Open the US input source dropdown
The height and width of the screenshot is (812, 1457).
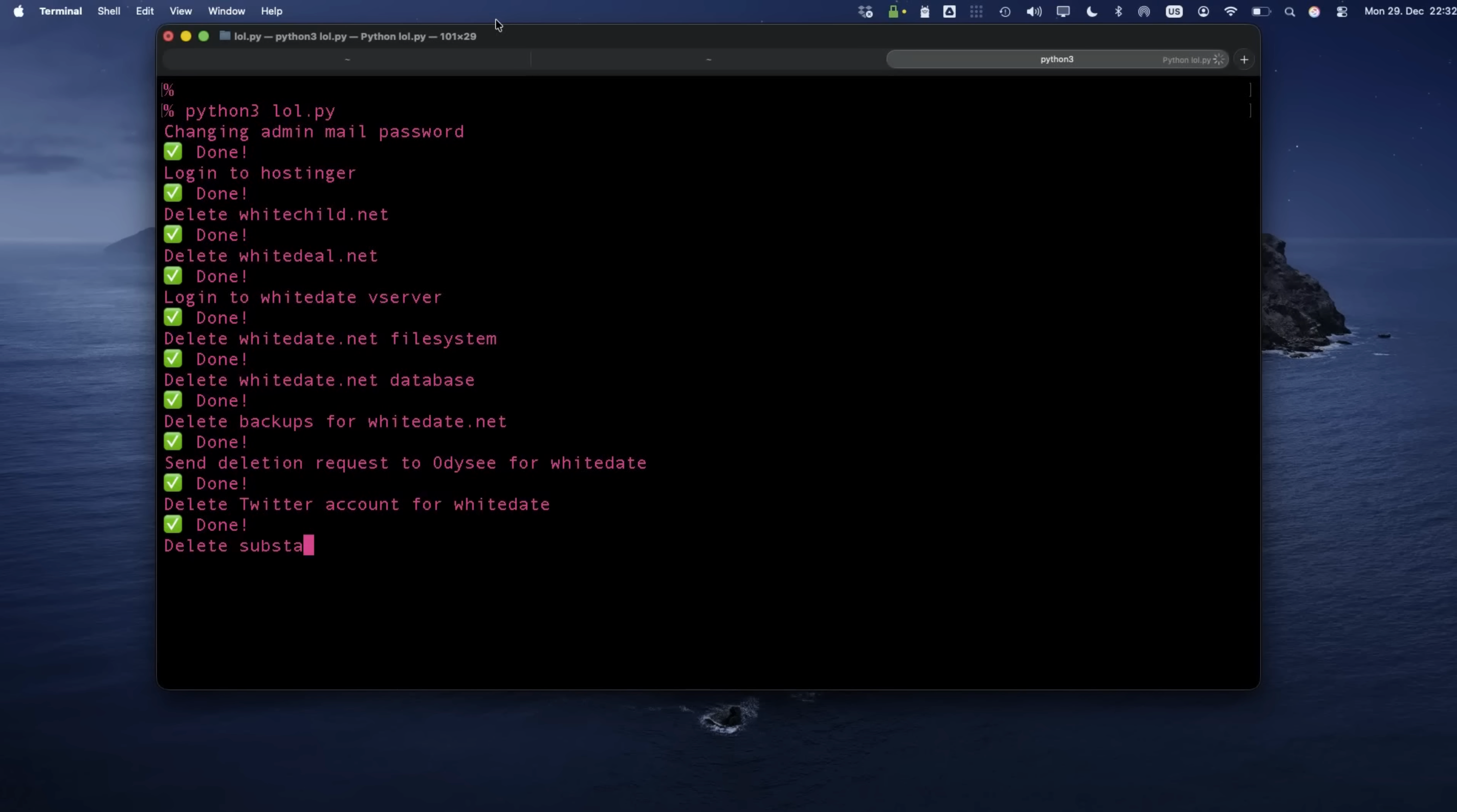[x=1174, y=11]
